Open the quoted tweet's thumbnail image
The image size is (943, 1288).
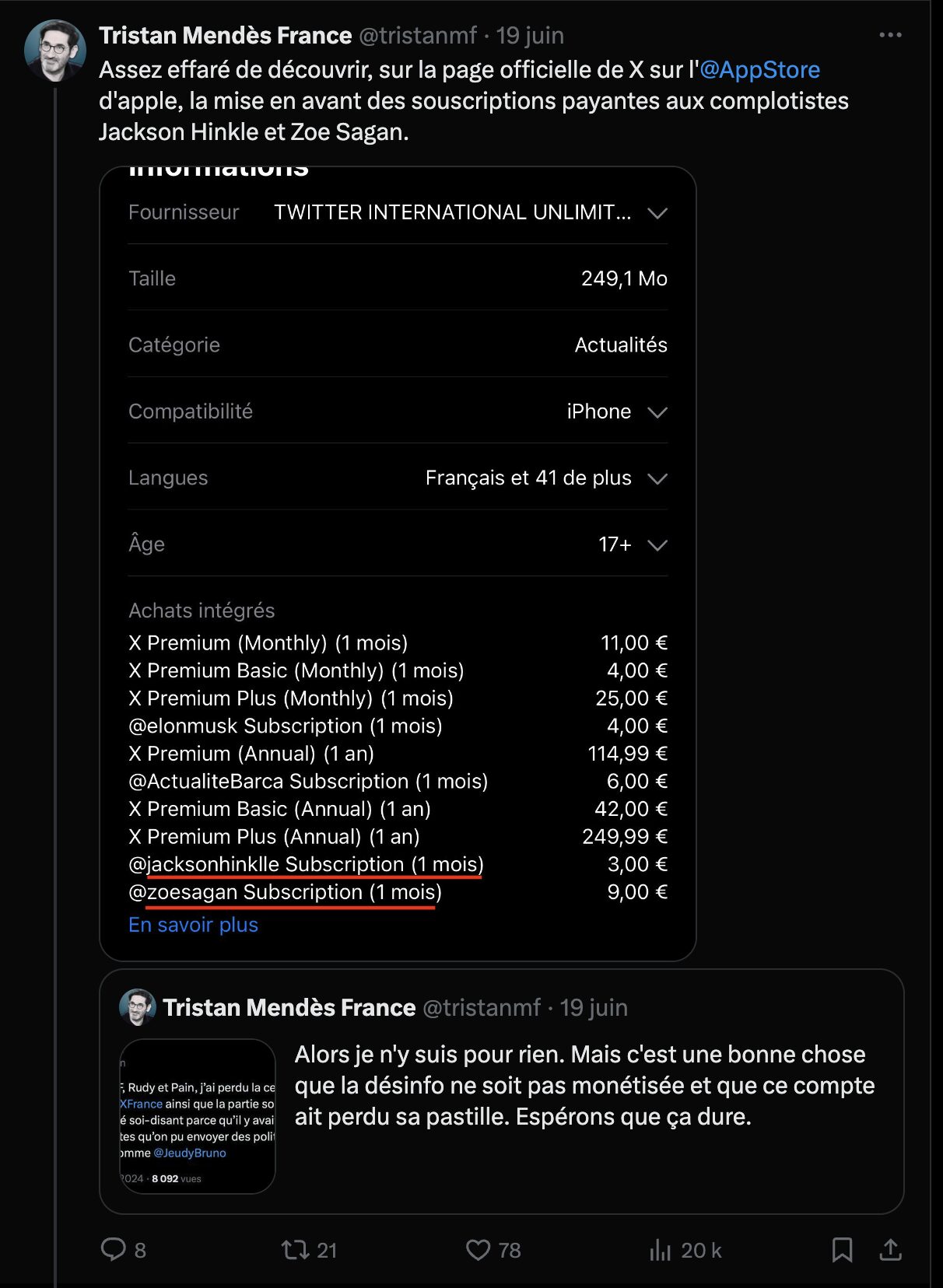(x=198, y=1116)
